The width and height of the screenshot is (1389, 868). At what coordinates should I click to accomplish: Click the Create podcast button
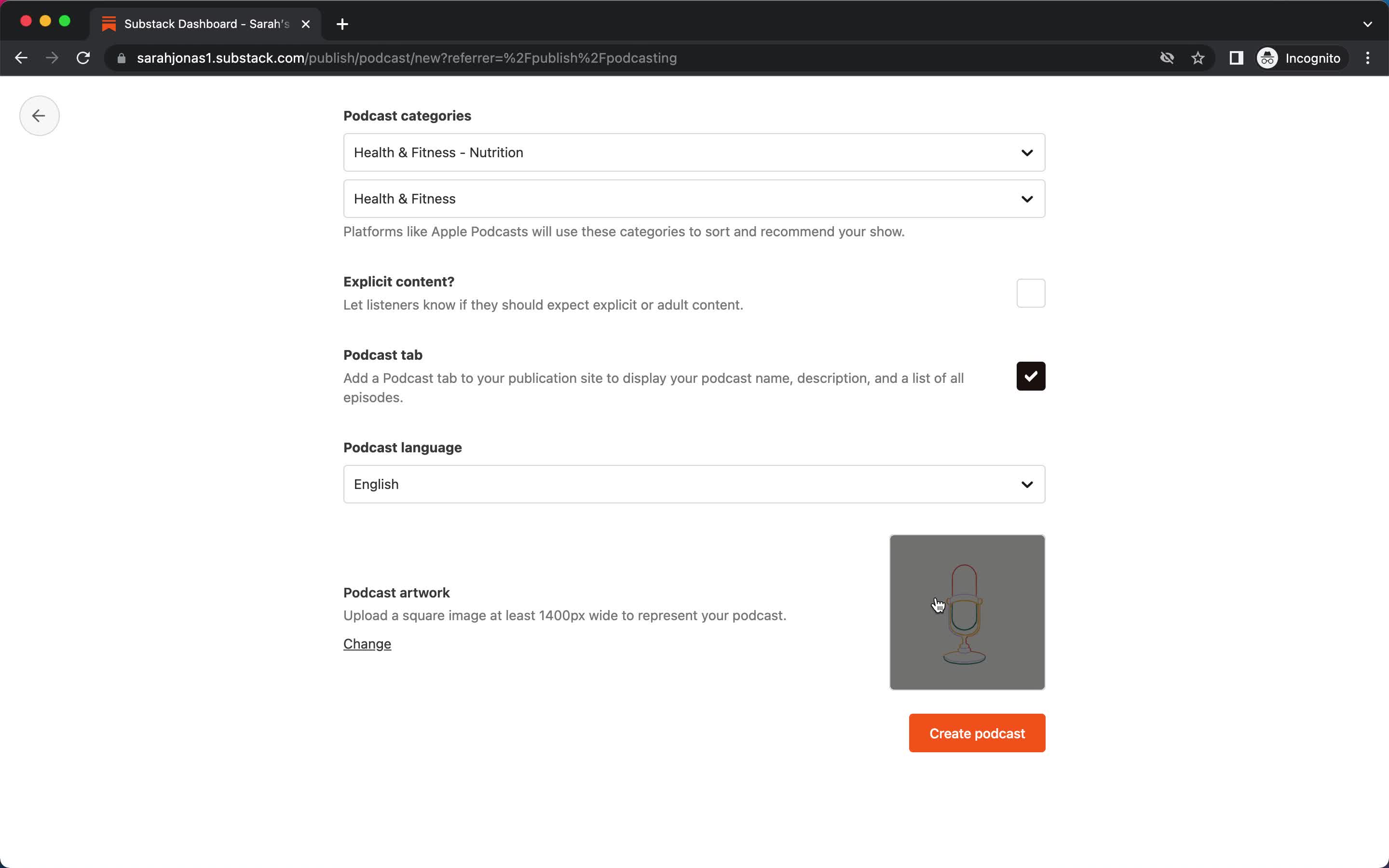point(977,733)
